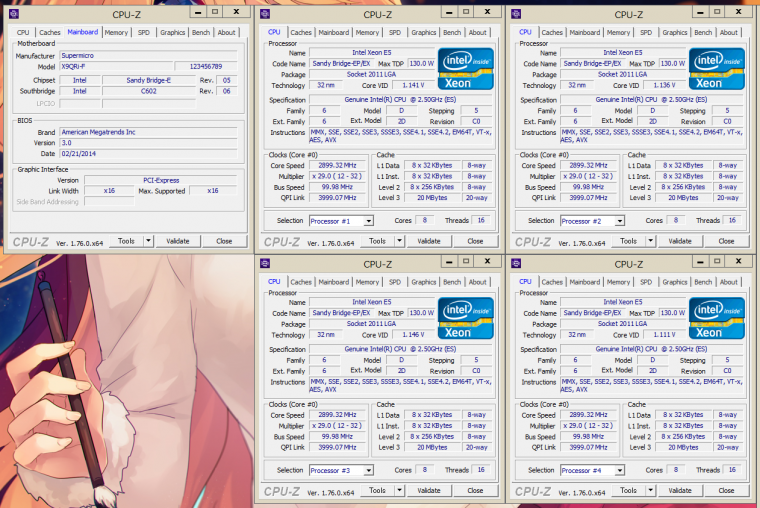Screen dimensions: 760x508
Task: Select the American Megatrends Inc brand field
Action: 149,132
